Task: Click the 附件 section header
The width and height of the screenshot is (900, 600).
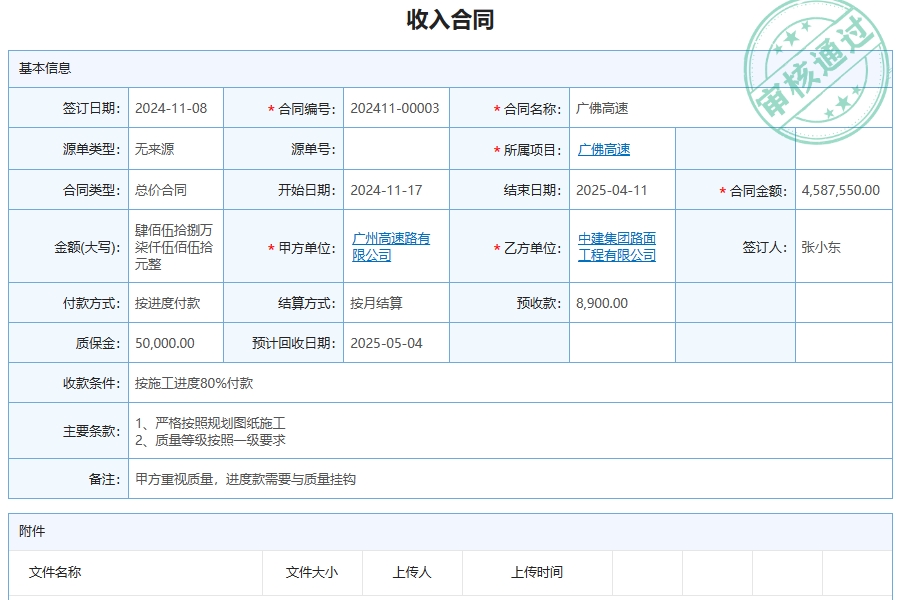Action: [30, 533]
